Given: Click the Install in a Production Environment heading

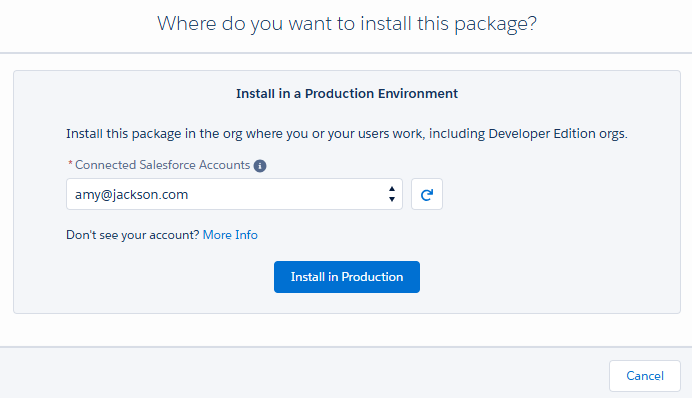Looking at the screenshot, I should [347, 94].
